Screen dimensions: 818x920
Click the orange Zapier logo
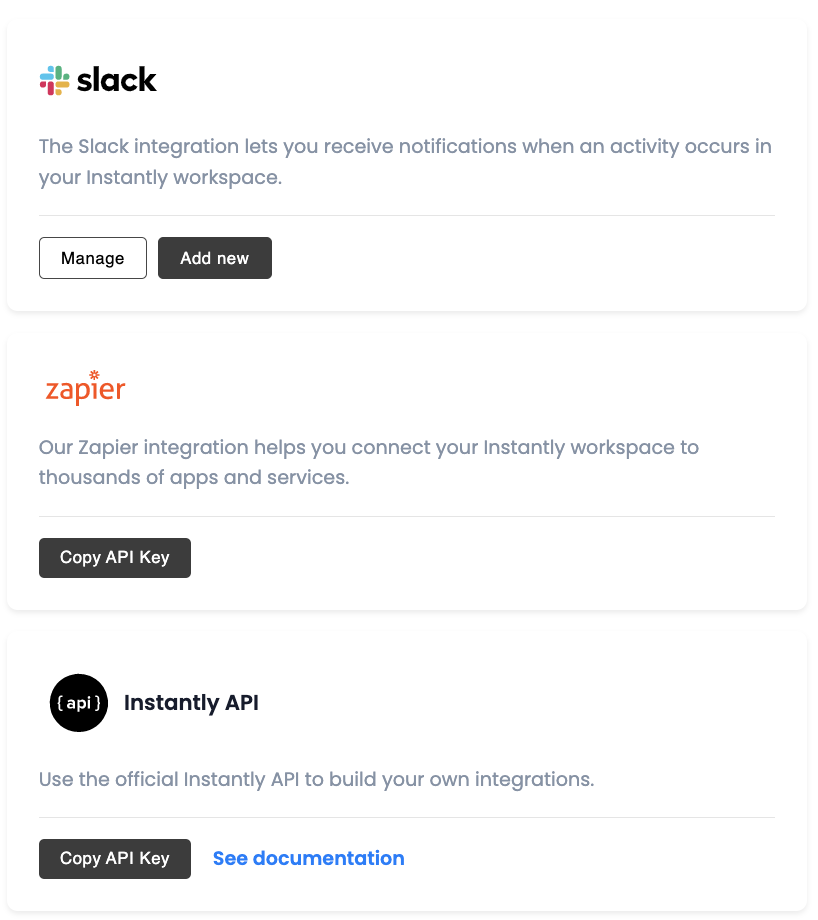pyautogui.click(x=86, y=387)
